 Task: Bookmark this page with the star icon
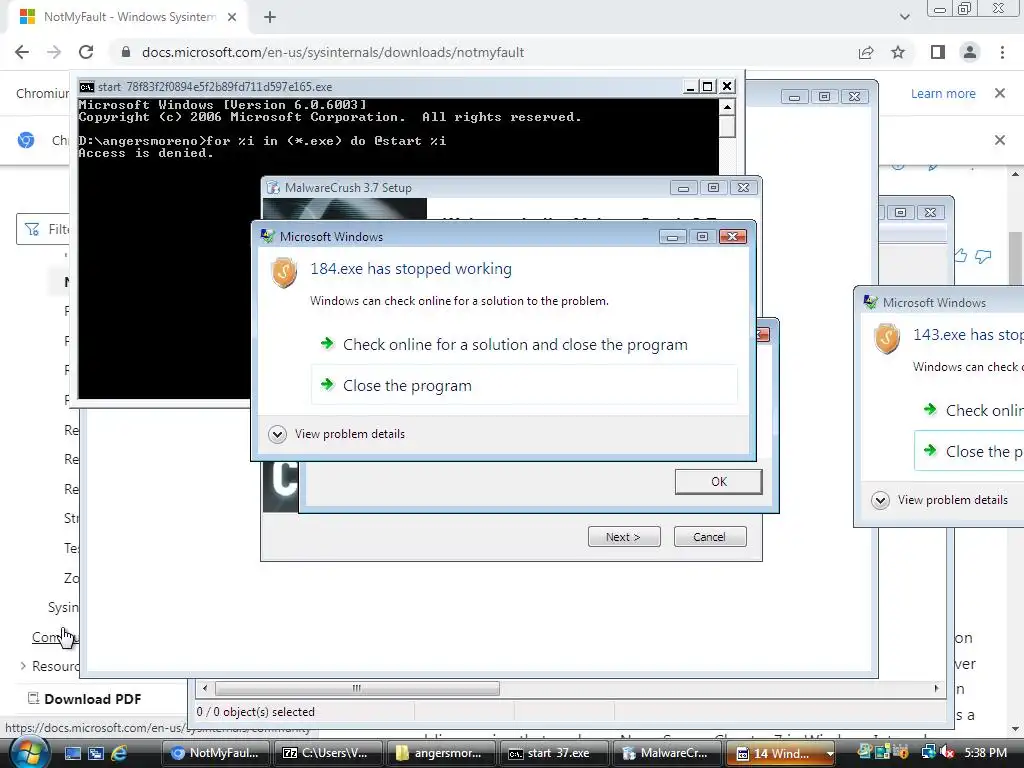[898, 52]
